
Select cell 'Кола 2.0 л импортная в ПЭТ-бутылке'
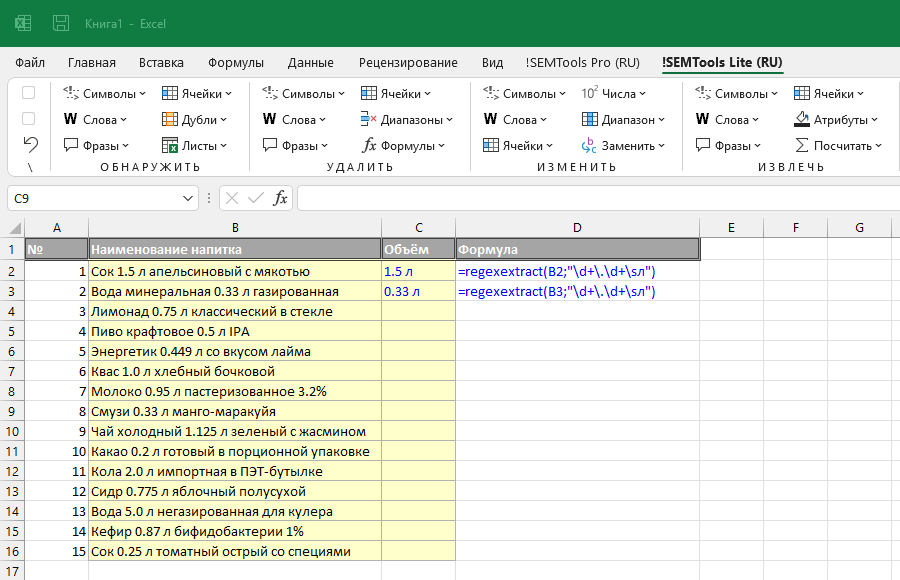(x=235, y=471)
